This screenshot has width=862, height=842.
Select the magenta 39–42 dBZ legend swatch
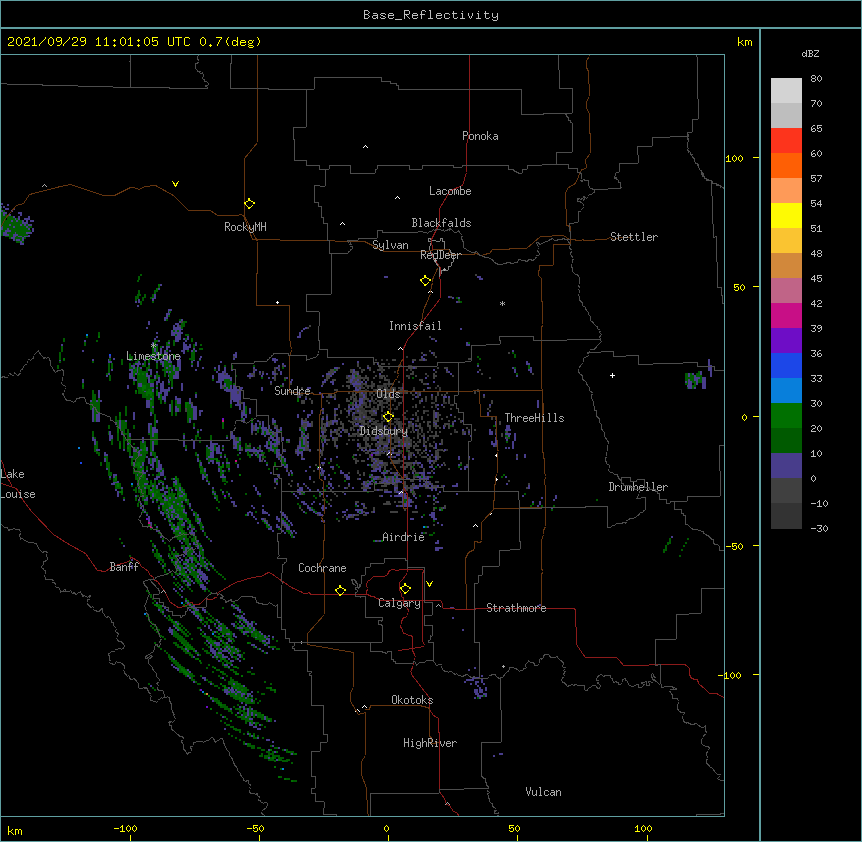(x=786, y=315)
